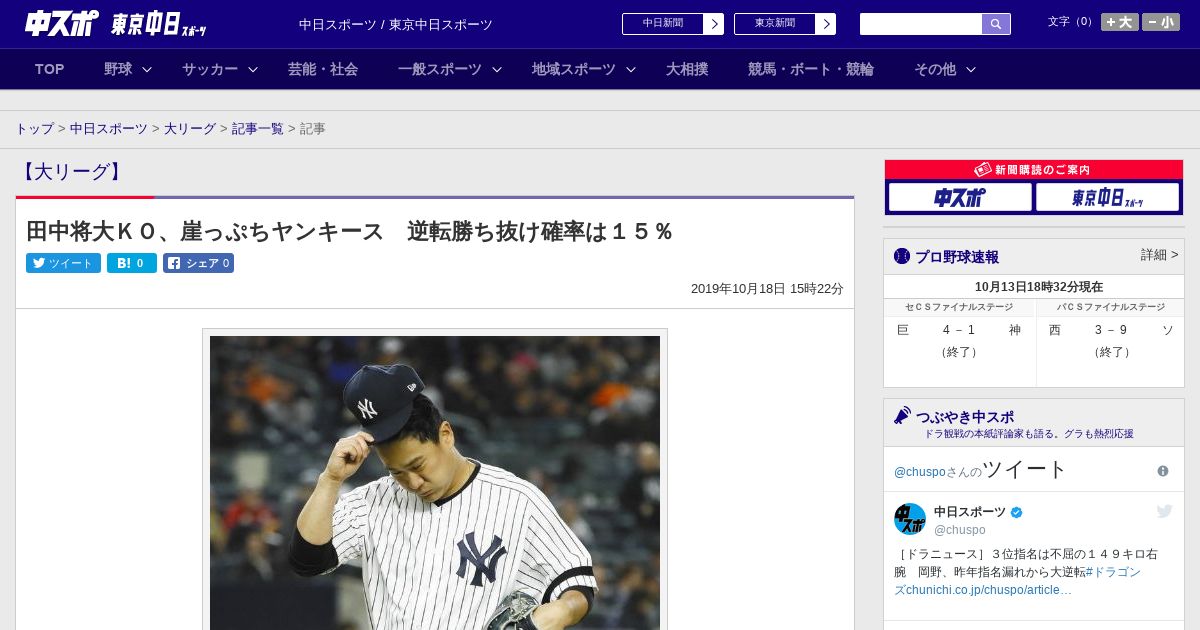Share the article via the ツイート button
1200x630 pixels.
pyautogui.click(x=63, y=263)
